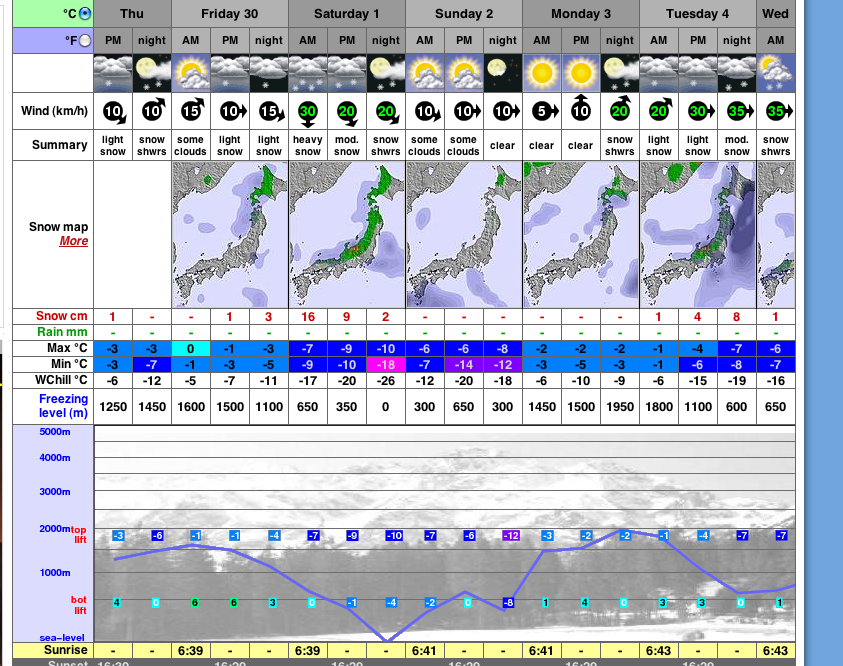Click the Saturday night pink -18 min temperature
This screenshot has height=666, width=843.
tap(386, 364)
